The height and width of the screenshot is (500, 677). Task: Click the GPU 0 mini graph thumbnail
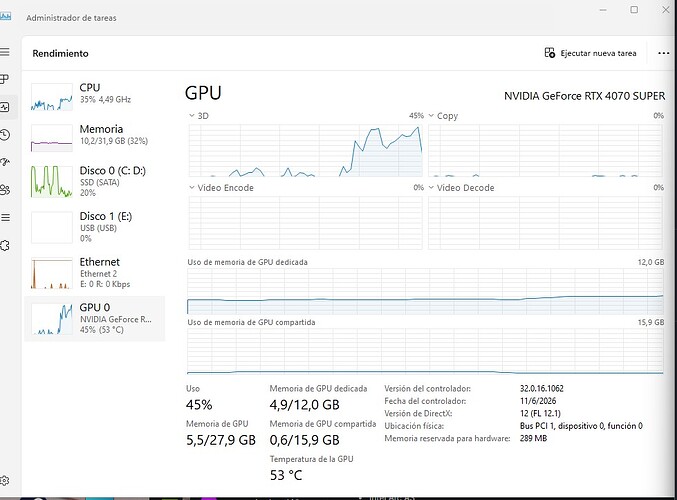[52, 319]
